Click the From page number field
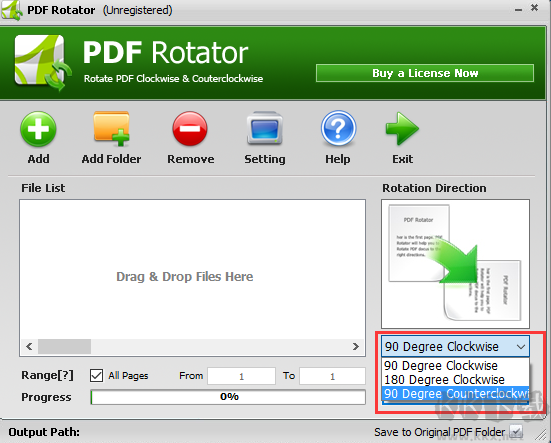Screen dimensions: 551x443 (x=241, y=376)
